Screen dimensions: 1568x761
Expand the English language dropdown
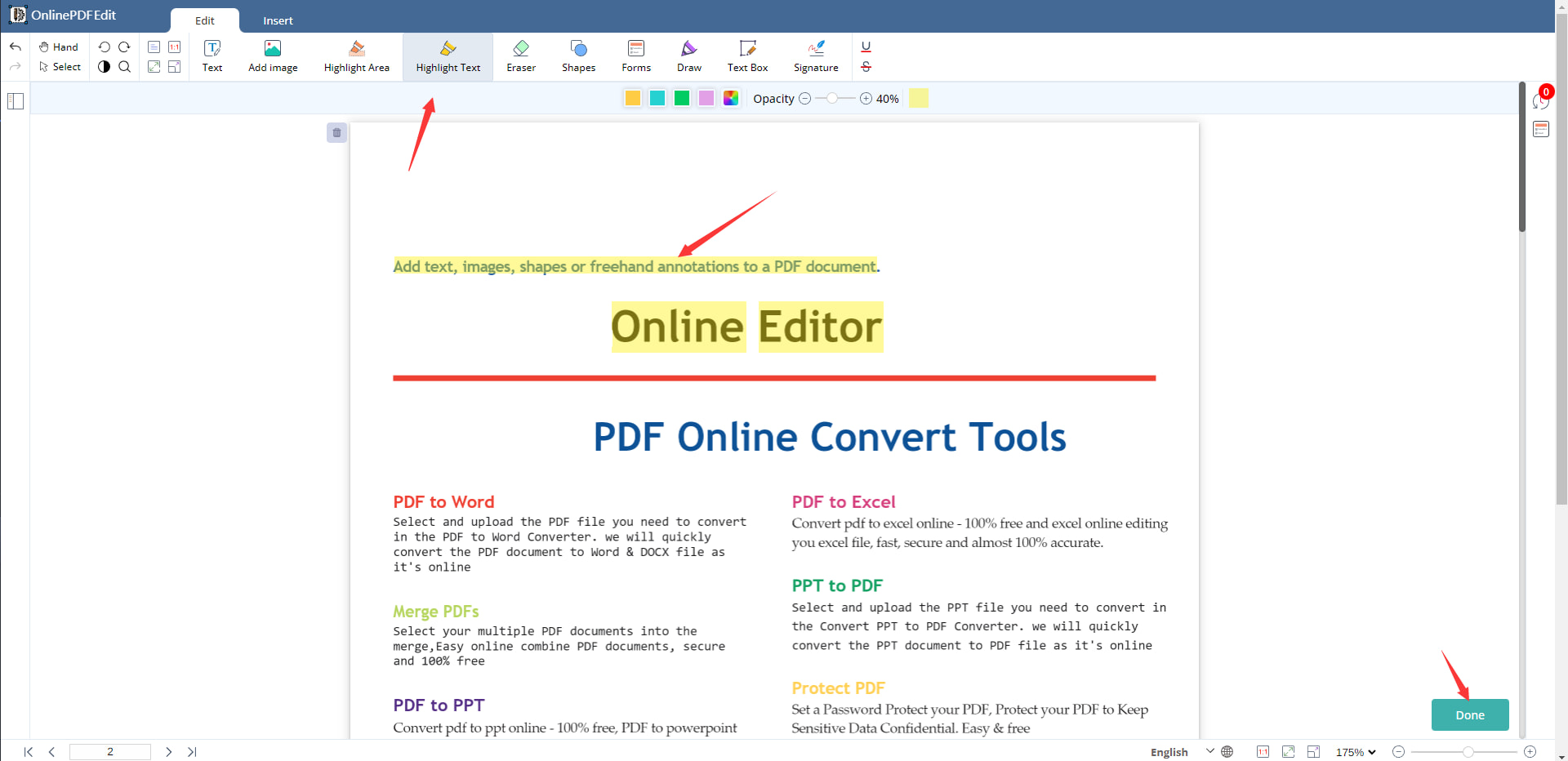1181,752
